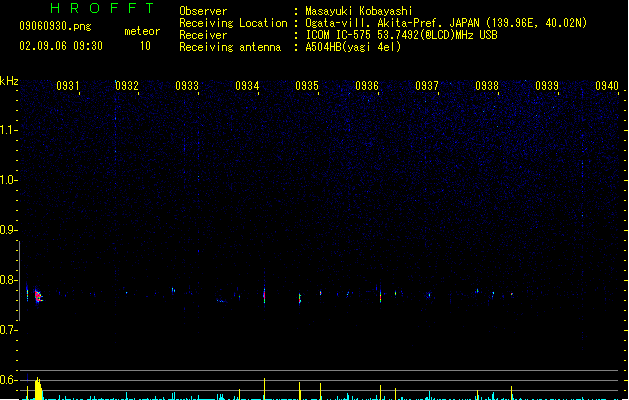
Task: Click the meteor echo just before 0935
Action: (300, 298)
